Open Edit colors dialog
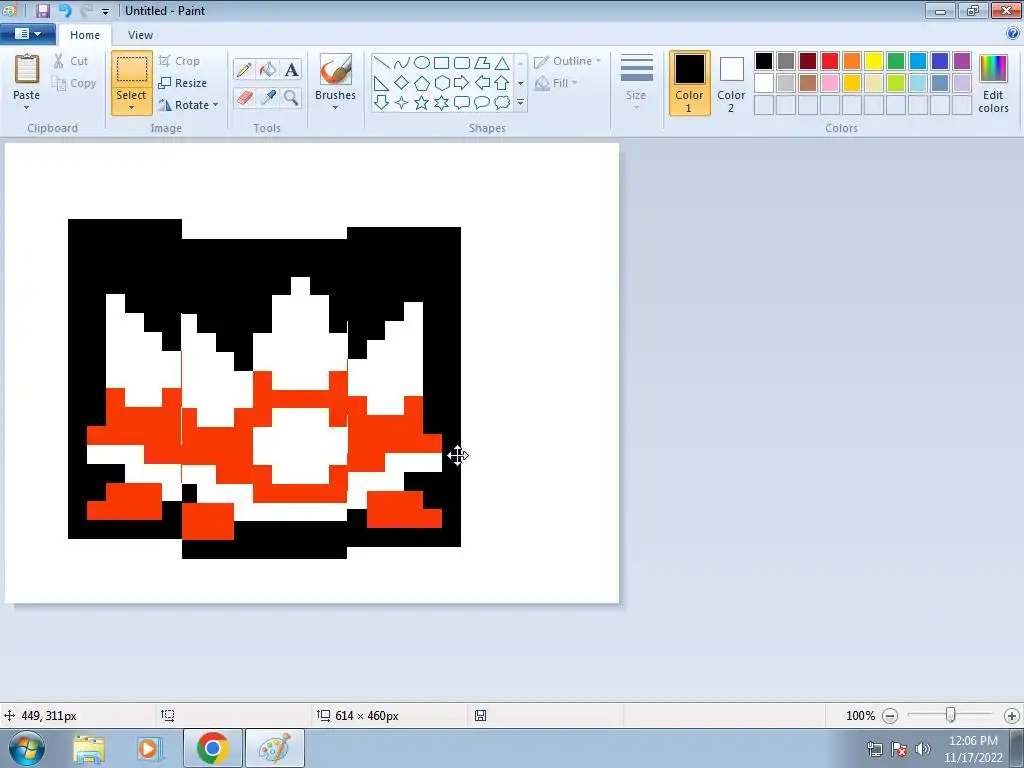The height and width of the screenshot is (768, 1024). 993,84
